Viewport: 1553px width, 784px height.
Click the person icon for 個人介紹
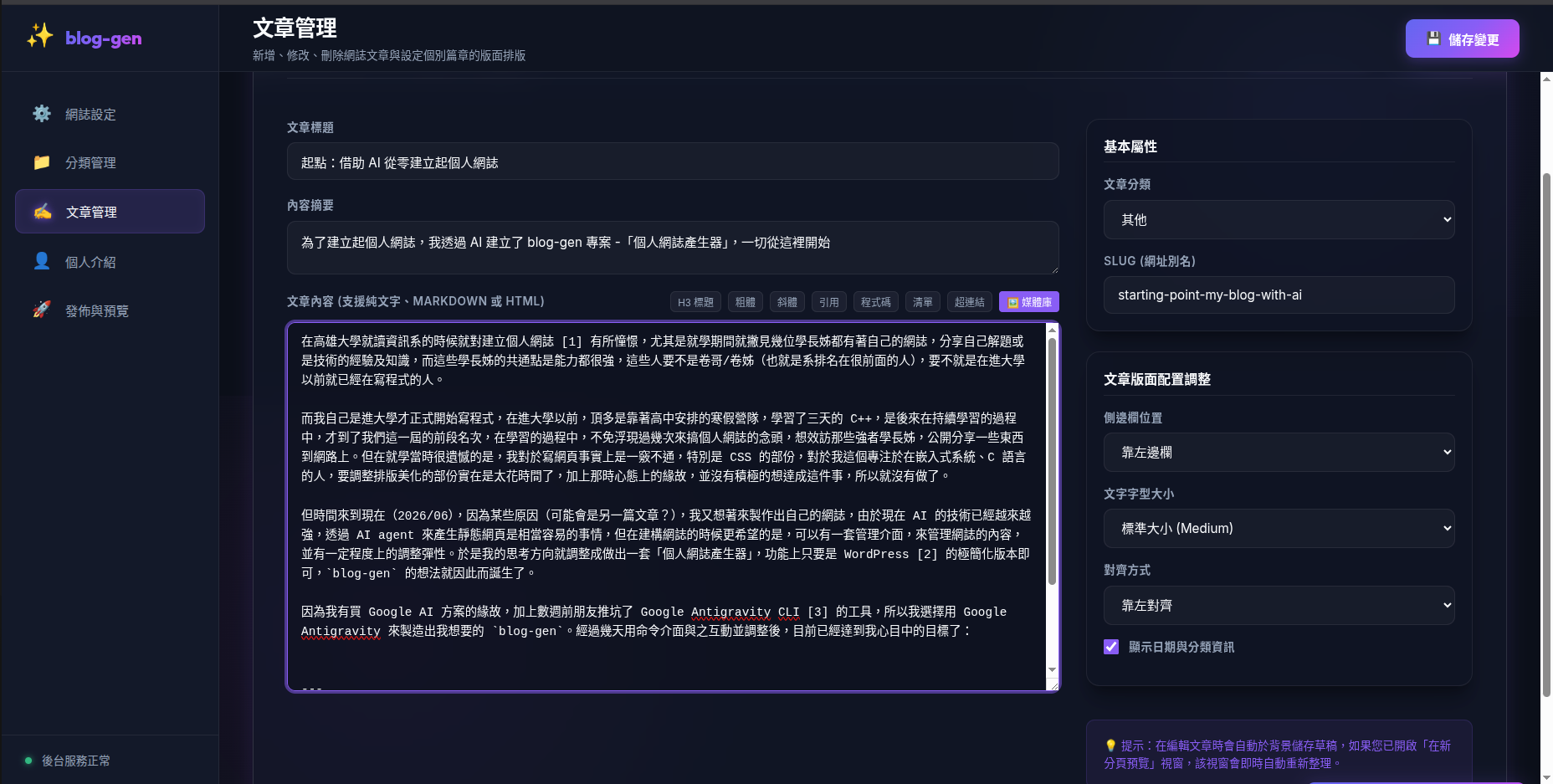(x=42, y=261)
